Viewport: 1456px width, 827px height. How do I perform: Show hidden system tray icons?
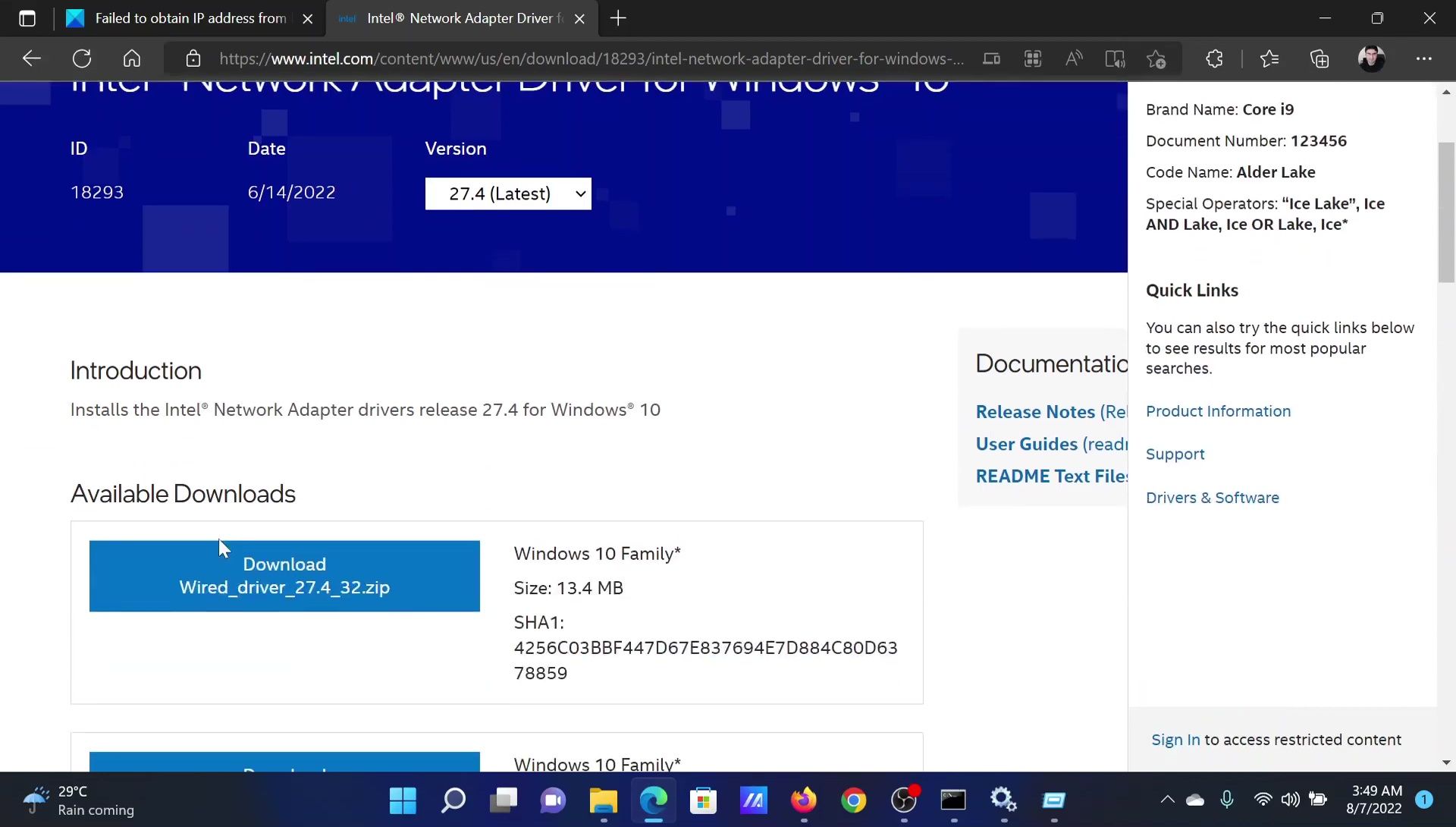[1168, 800]
